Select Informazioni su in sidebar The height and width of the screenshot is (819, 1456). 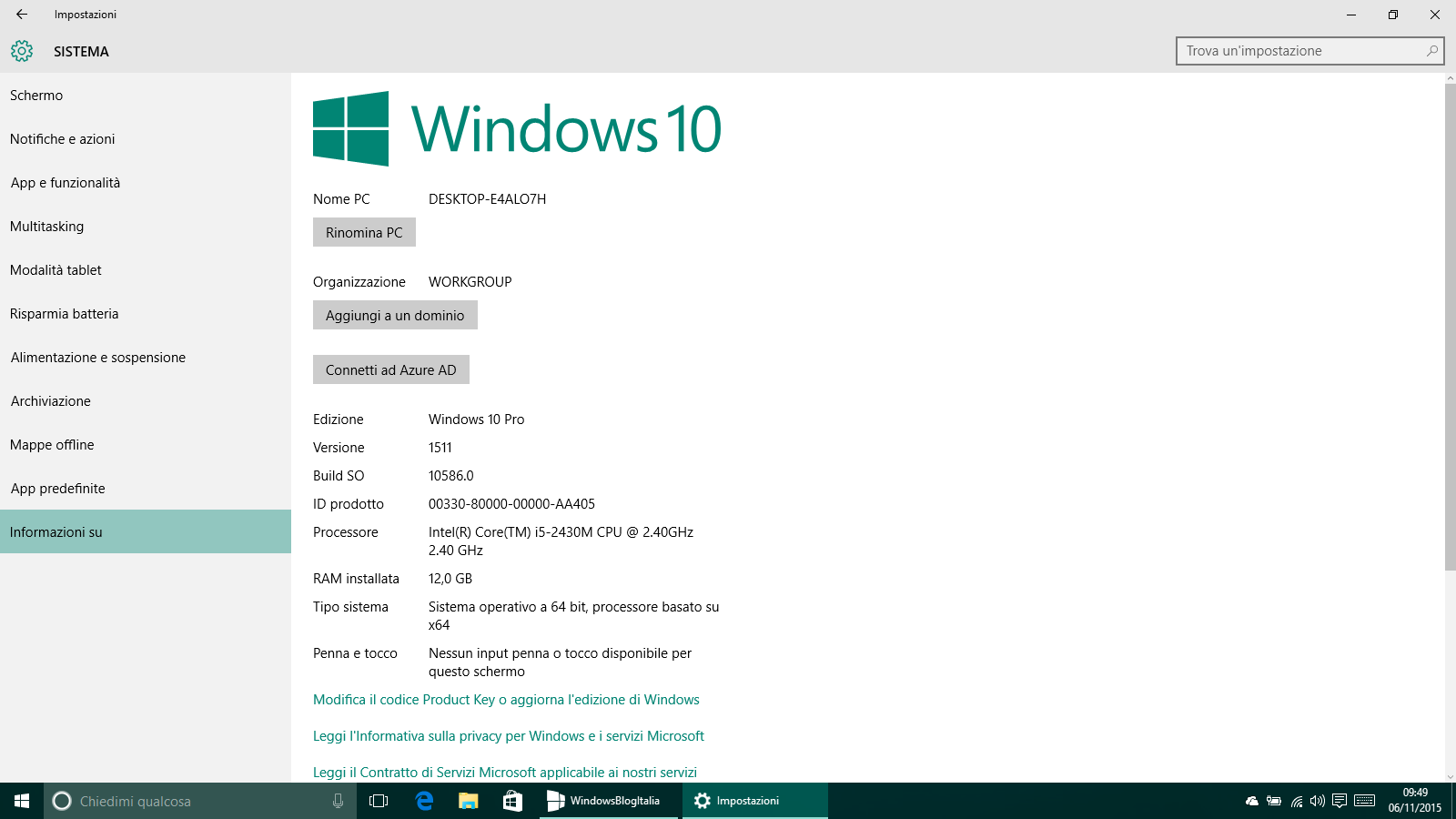click(x=146, y=531)
